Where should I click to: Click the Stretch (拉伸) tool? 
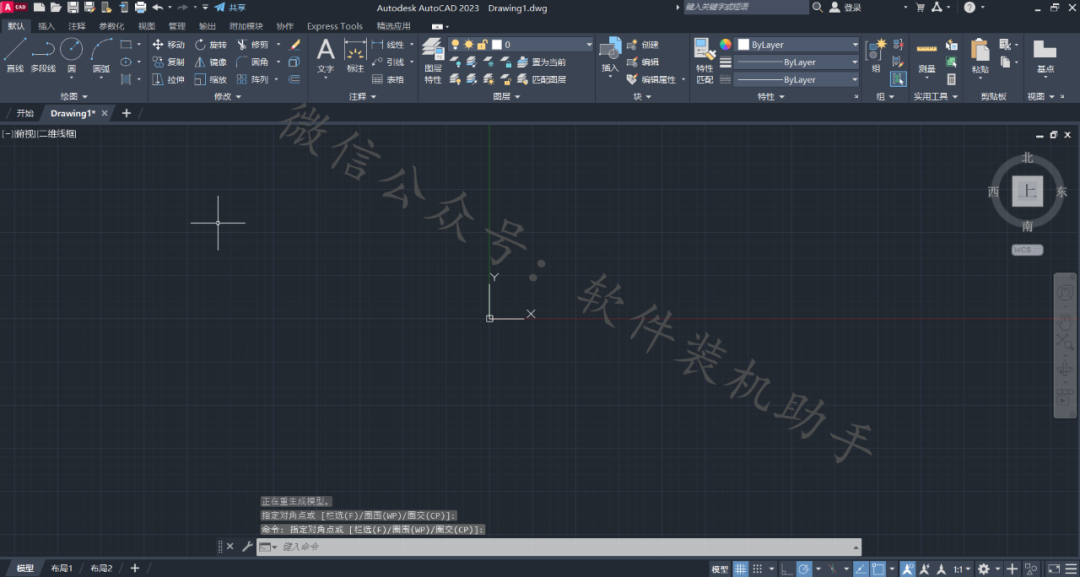click(x=168, y=79)
